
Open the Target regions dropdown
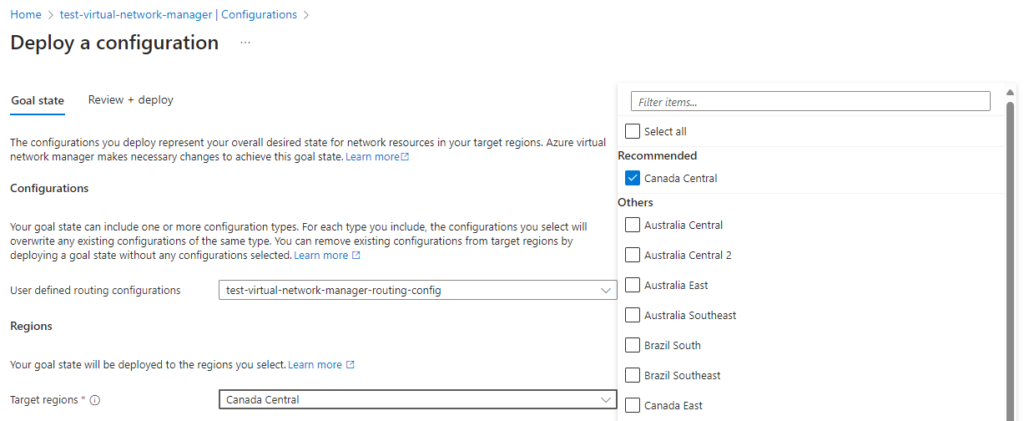click(x=417, y=399)
